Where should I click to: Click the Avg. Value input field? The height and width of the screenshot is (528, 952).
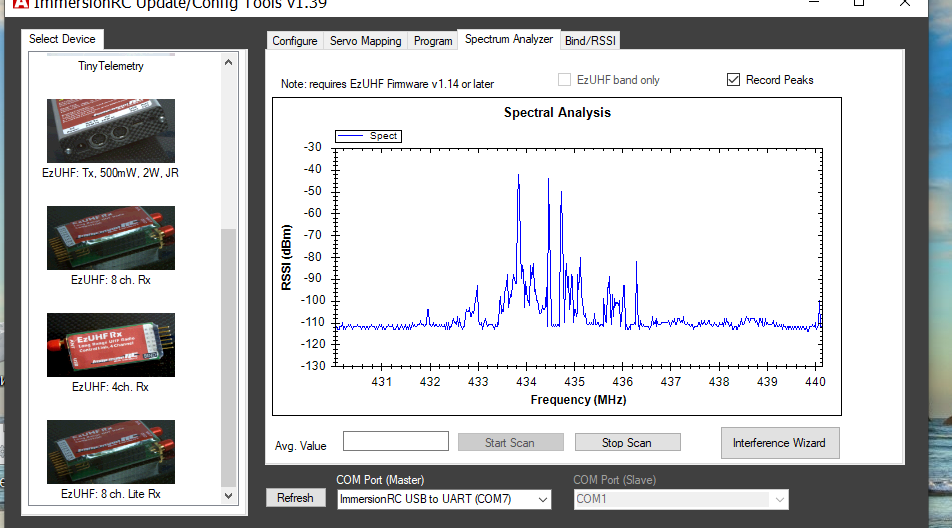tap(395, 441)
